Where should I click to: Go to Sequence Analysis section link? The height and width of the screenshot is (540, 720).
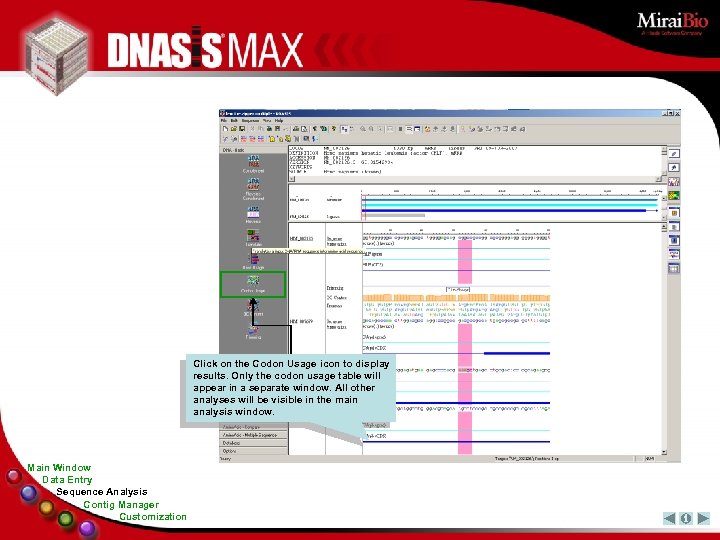101,492
